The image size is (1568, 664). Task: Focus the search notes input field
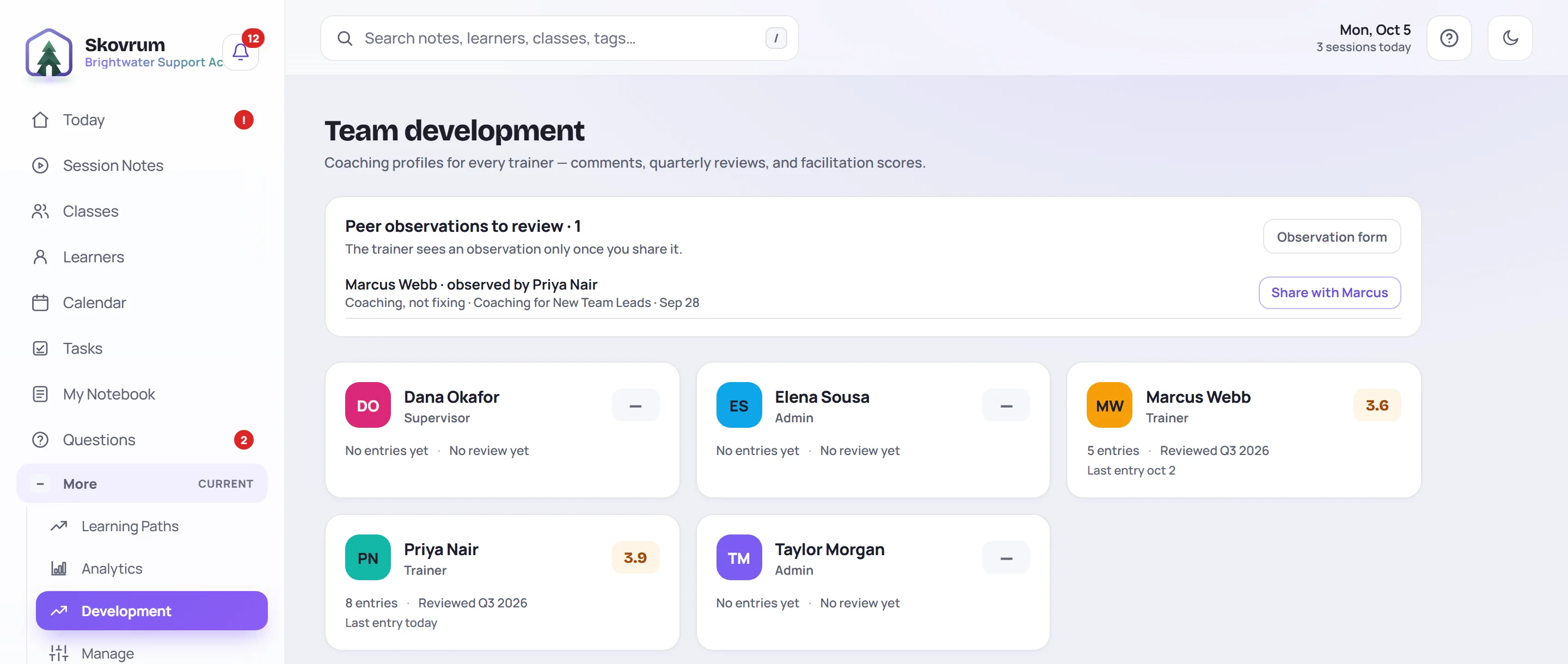[559, 38]
